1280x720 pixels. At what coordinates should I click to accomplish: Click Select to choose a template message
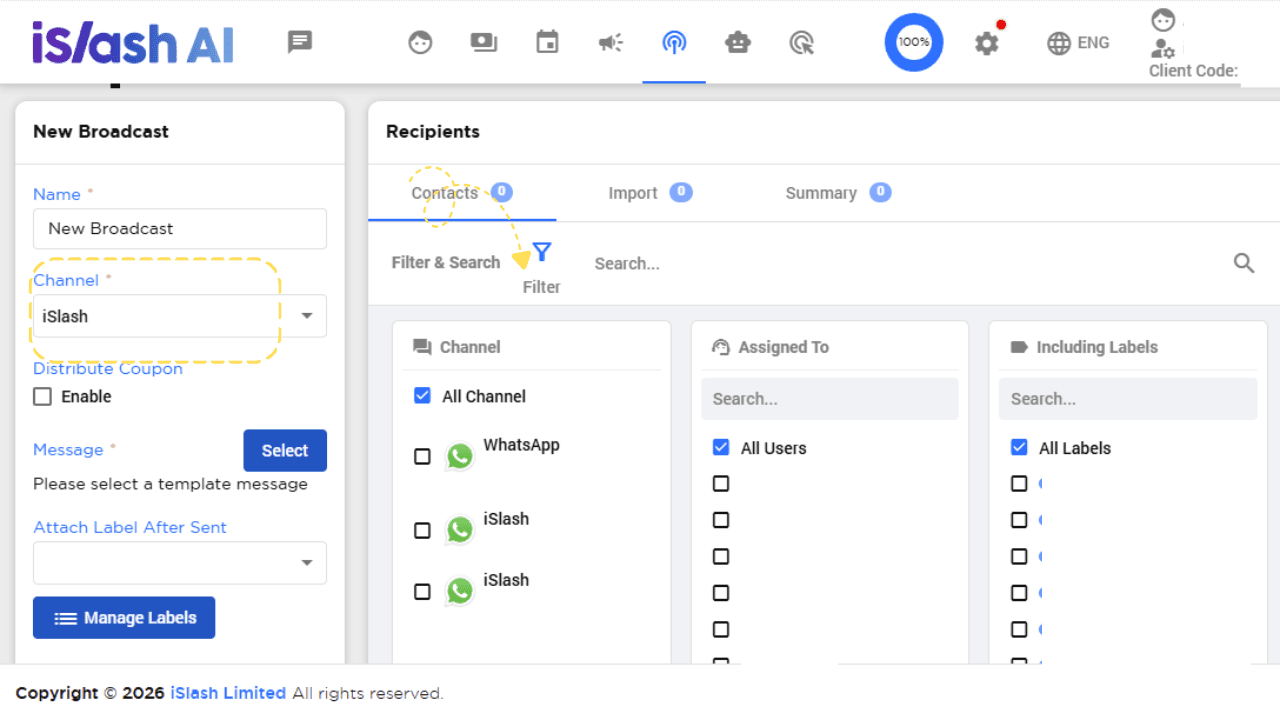coord(285,451)
